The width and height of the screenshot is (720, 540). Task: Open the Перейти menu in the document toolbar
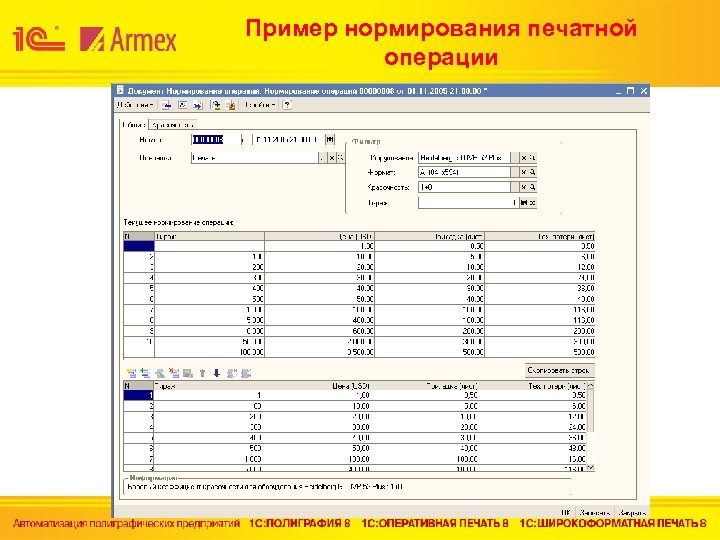pos(260,105)
